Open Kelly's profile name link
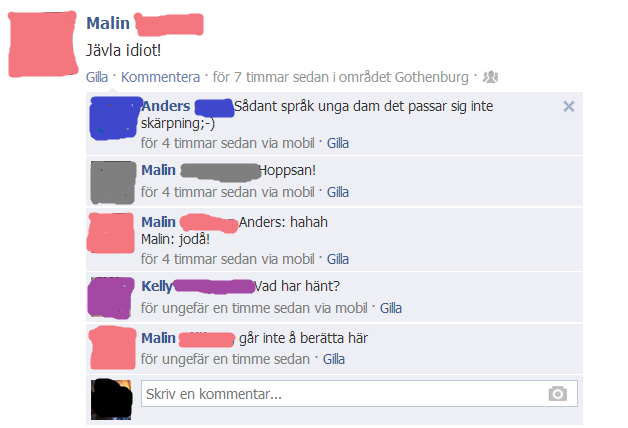Image resolution: width=628 pixels, height=428 pixels. pos(157,286)
